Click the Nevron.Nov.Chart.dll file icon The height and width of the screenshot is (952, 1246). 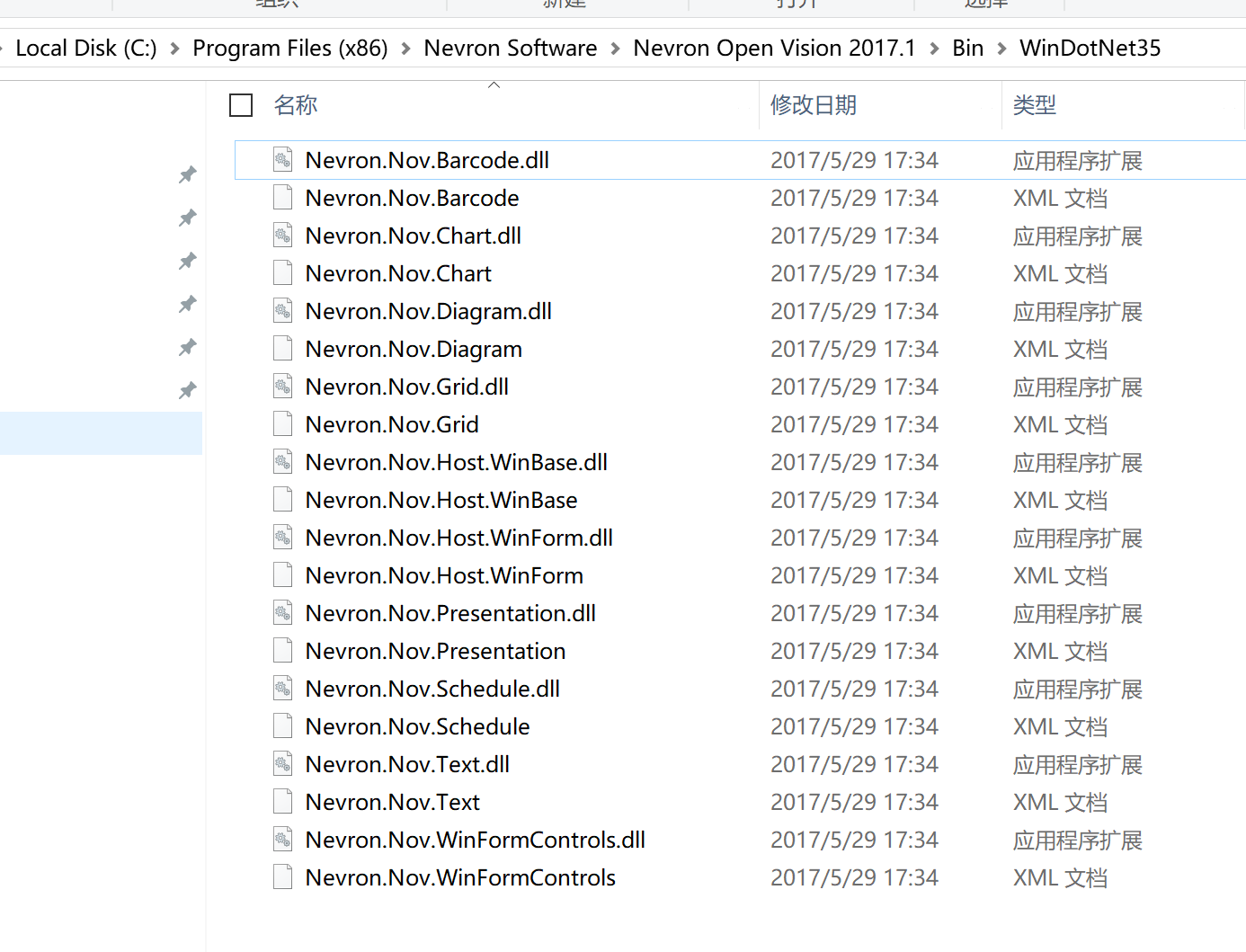[282, 236]
